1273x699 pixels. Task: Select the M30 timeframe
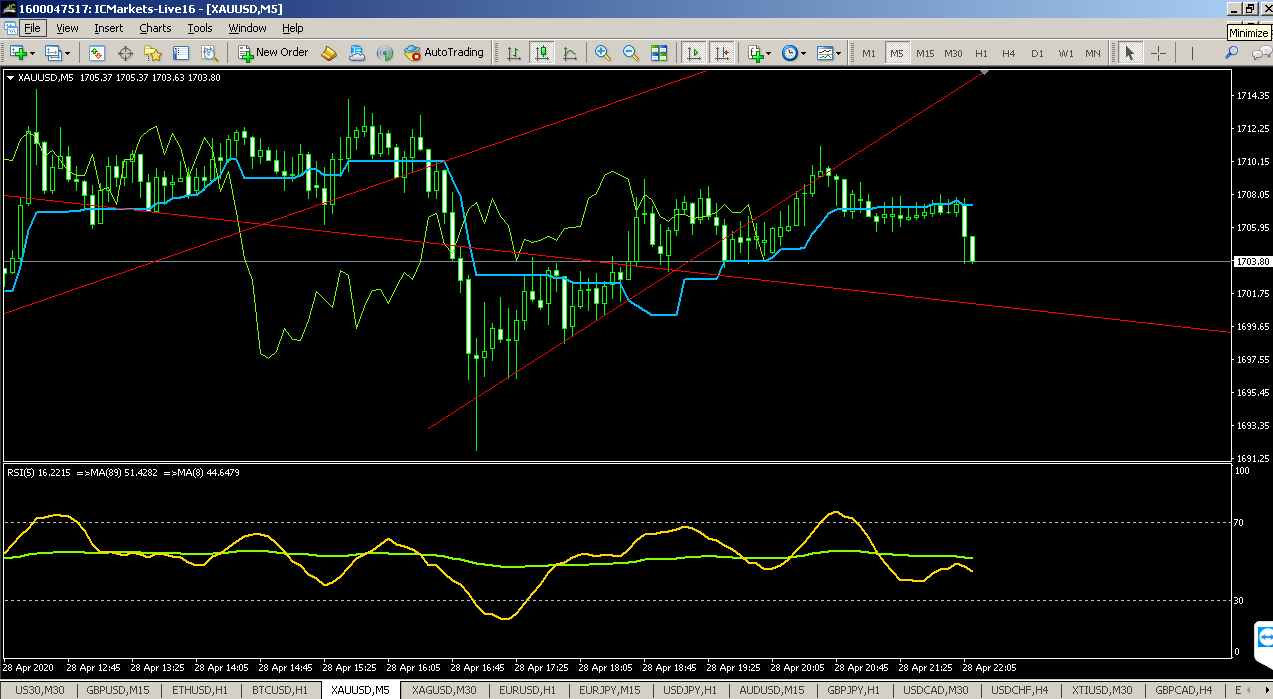pos(953,53)
